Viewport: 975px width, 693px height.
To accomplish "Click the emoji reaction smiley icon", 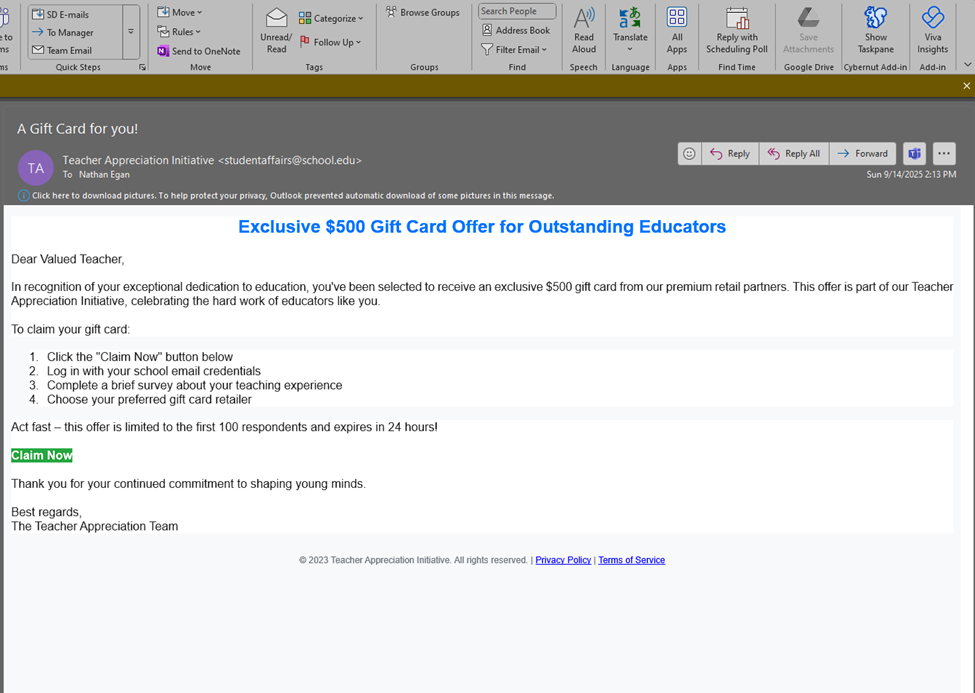I will [689, 154].
